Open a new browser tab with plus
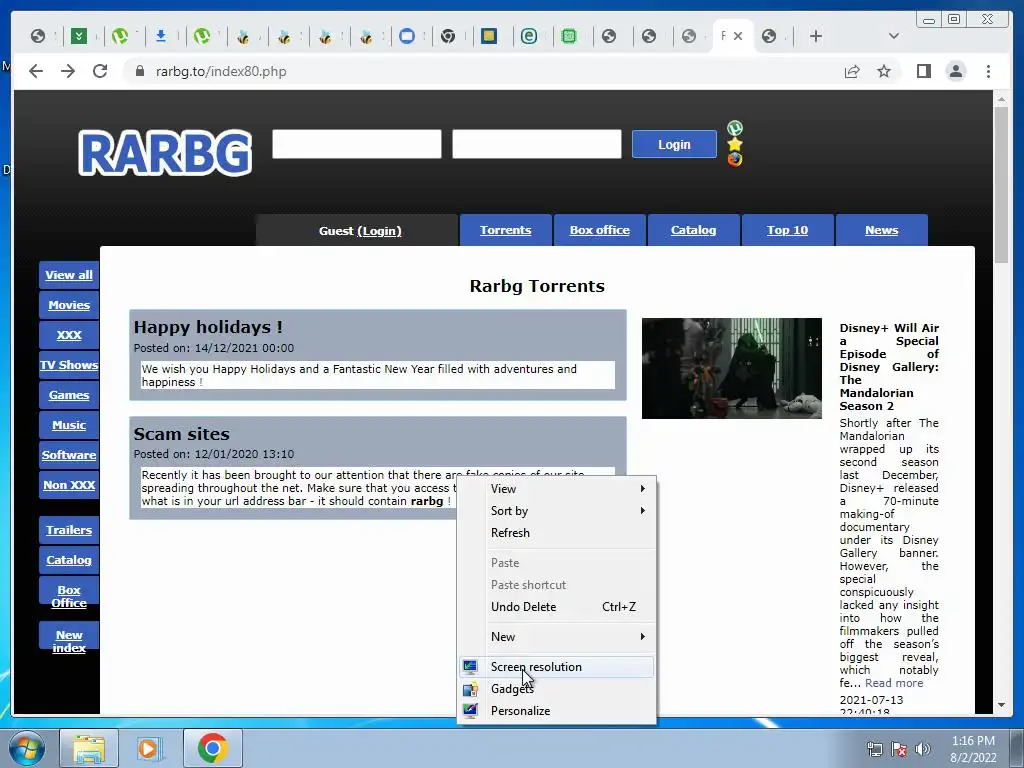 click(x=816, y=36)
